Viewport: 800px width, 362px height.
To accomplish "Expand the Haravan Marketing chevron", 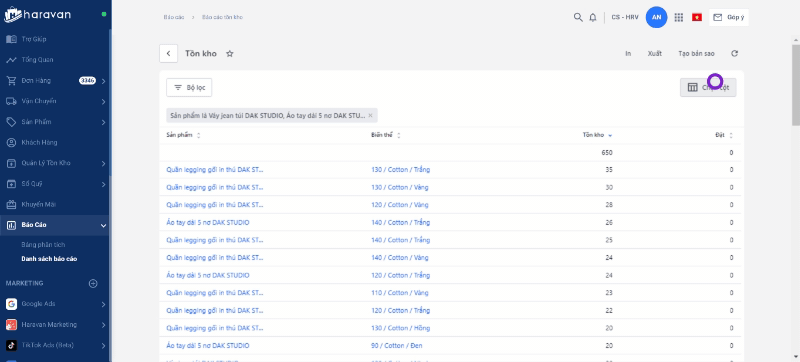I will 103,325.
